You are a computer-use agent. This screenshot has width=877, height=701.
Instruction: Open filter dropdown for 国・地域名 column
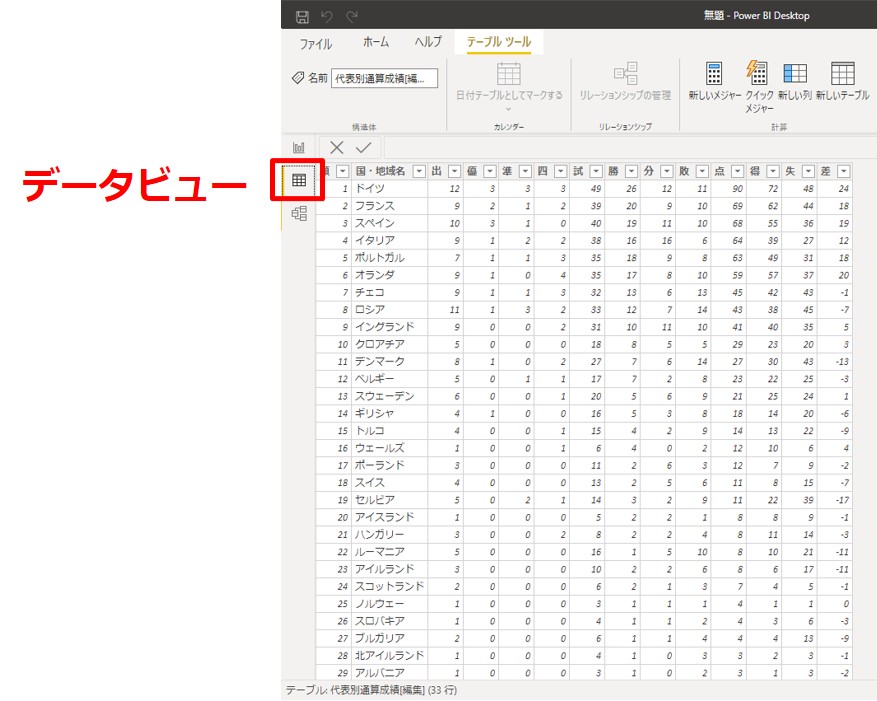[x=419, y=171]
